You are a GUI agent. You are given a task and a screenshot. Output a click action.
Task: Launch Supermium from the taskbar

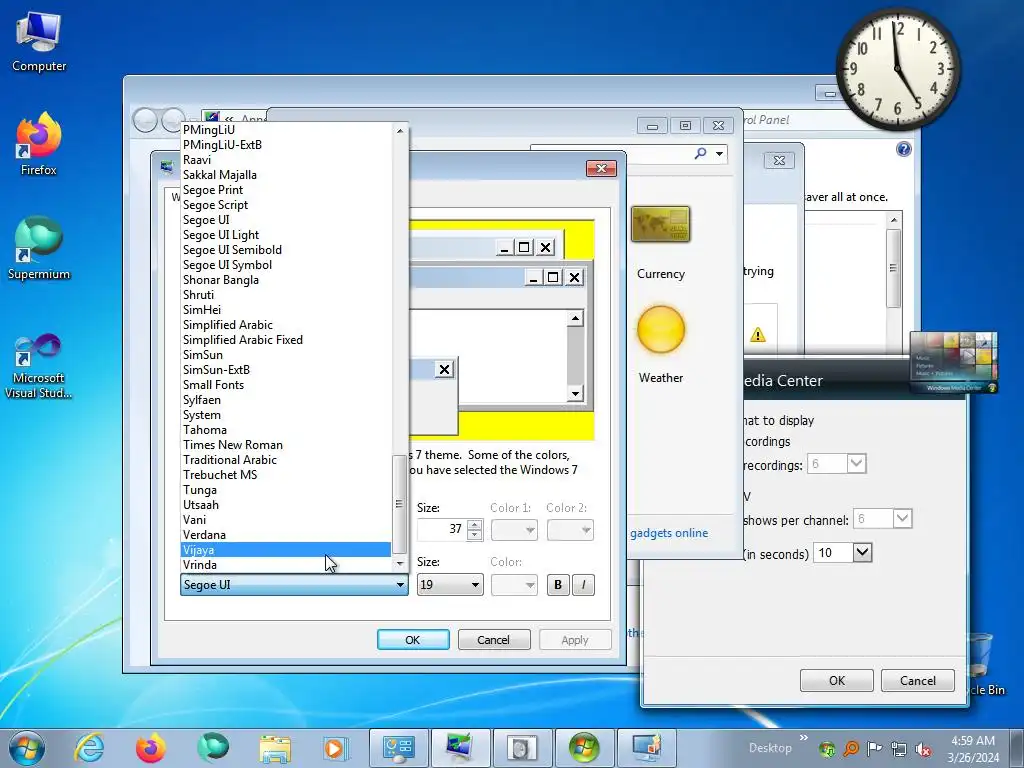coord(213,748)
